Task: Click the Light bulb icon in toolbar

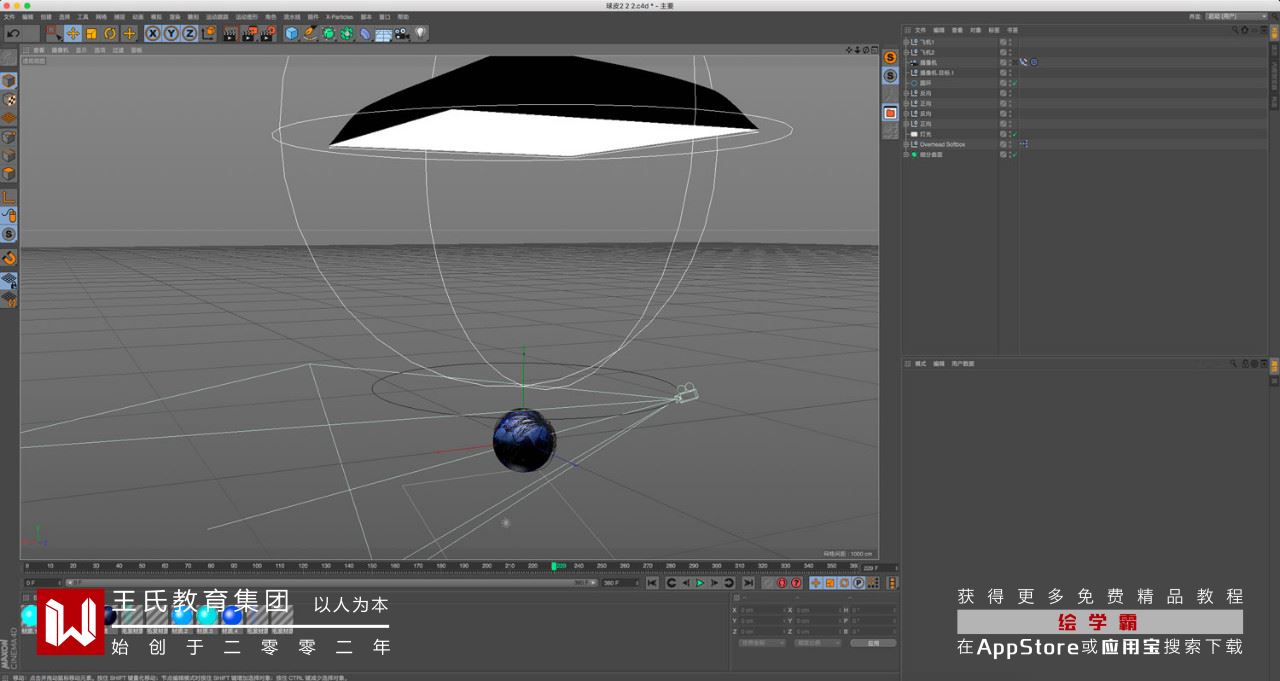Action: coord(421,33)
